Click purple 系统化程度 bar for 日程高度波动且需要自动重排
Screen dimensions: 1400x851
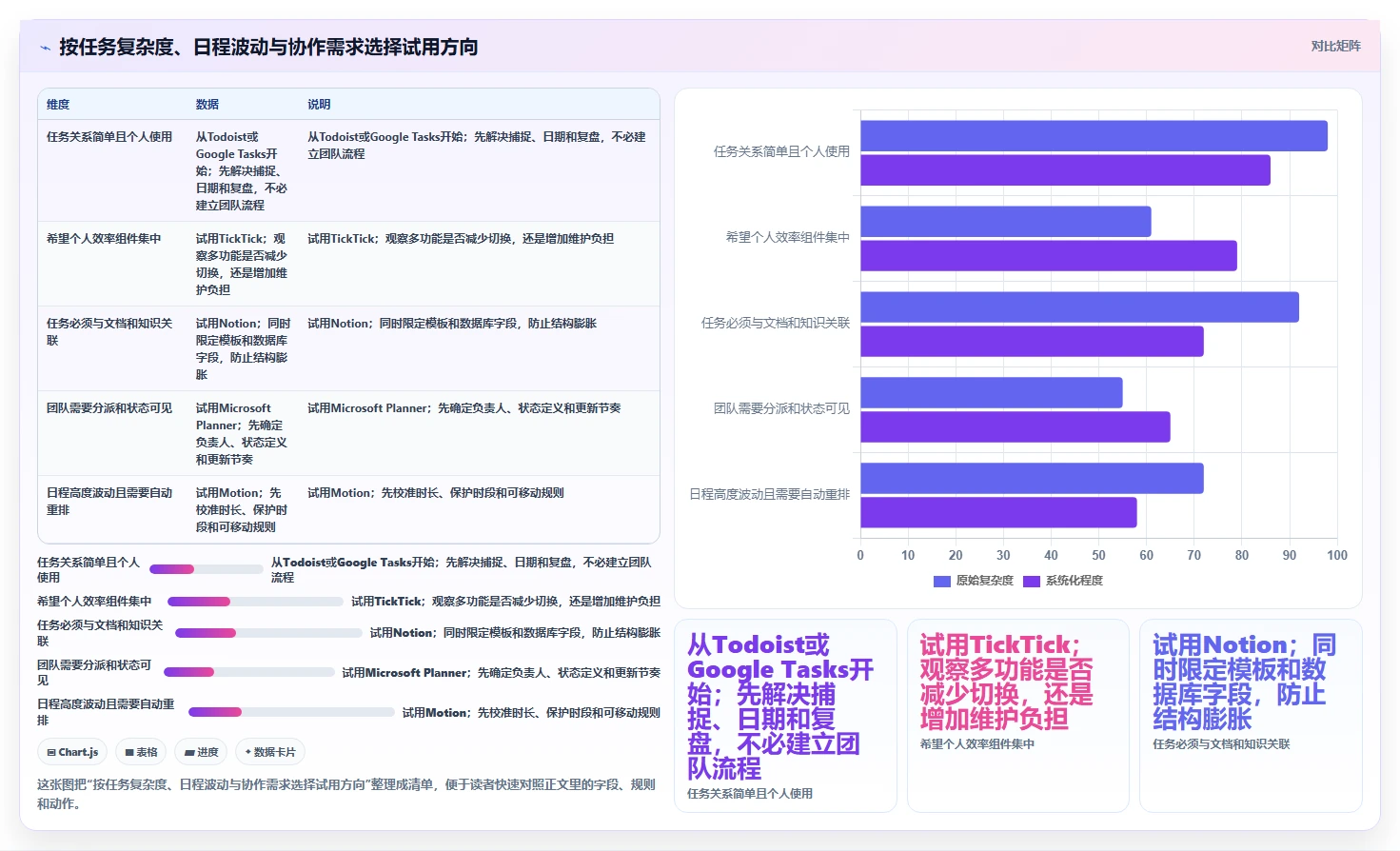click(998, 512)
